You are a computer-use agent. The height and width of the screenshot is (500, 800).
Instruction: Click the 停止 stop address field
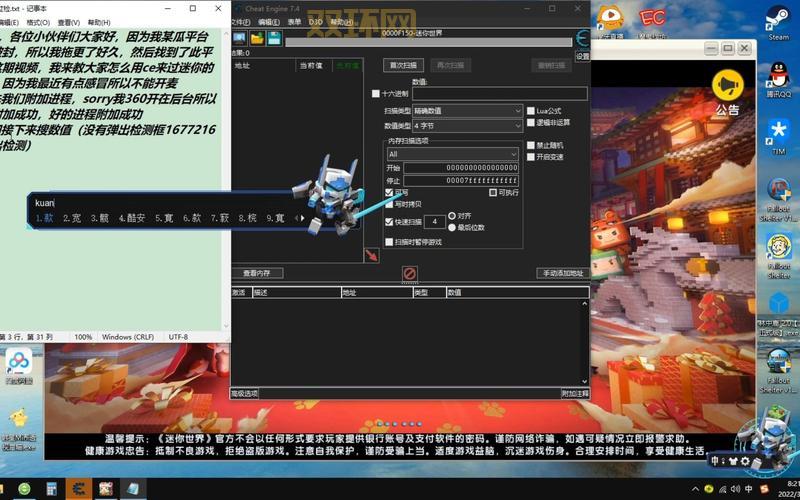point(461,181)
